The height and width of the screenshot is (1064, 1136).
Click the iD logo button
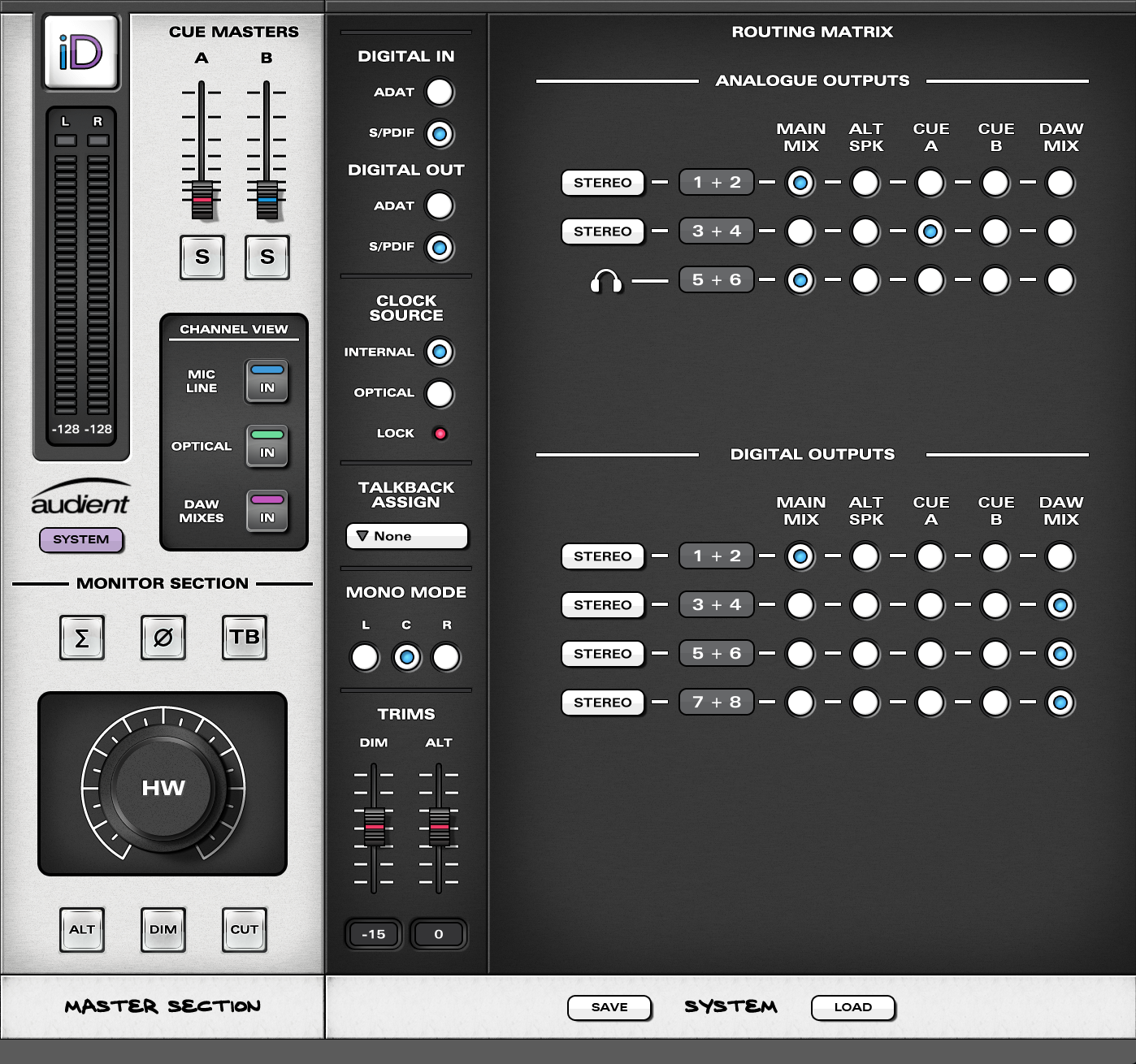point(81,52)
